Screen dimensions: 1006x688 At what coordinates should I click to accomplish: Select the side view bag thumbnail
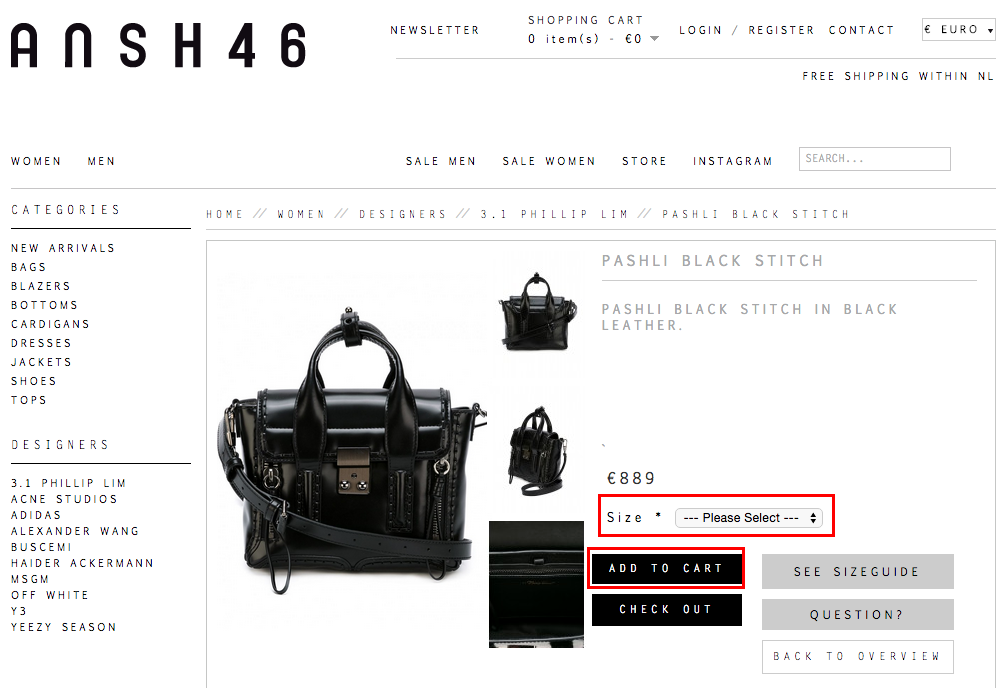point(538,451)
